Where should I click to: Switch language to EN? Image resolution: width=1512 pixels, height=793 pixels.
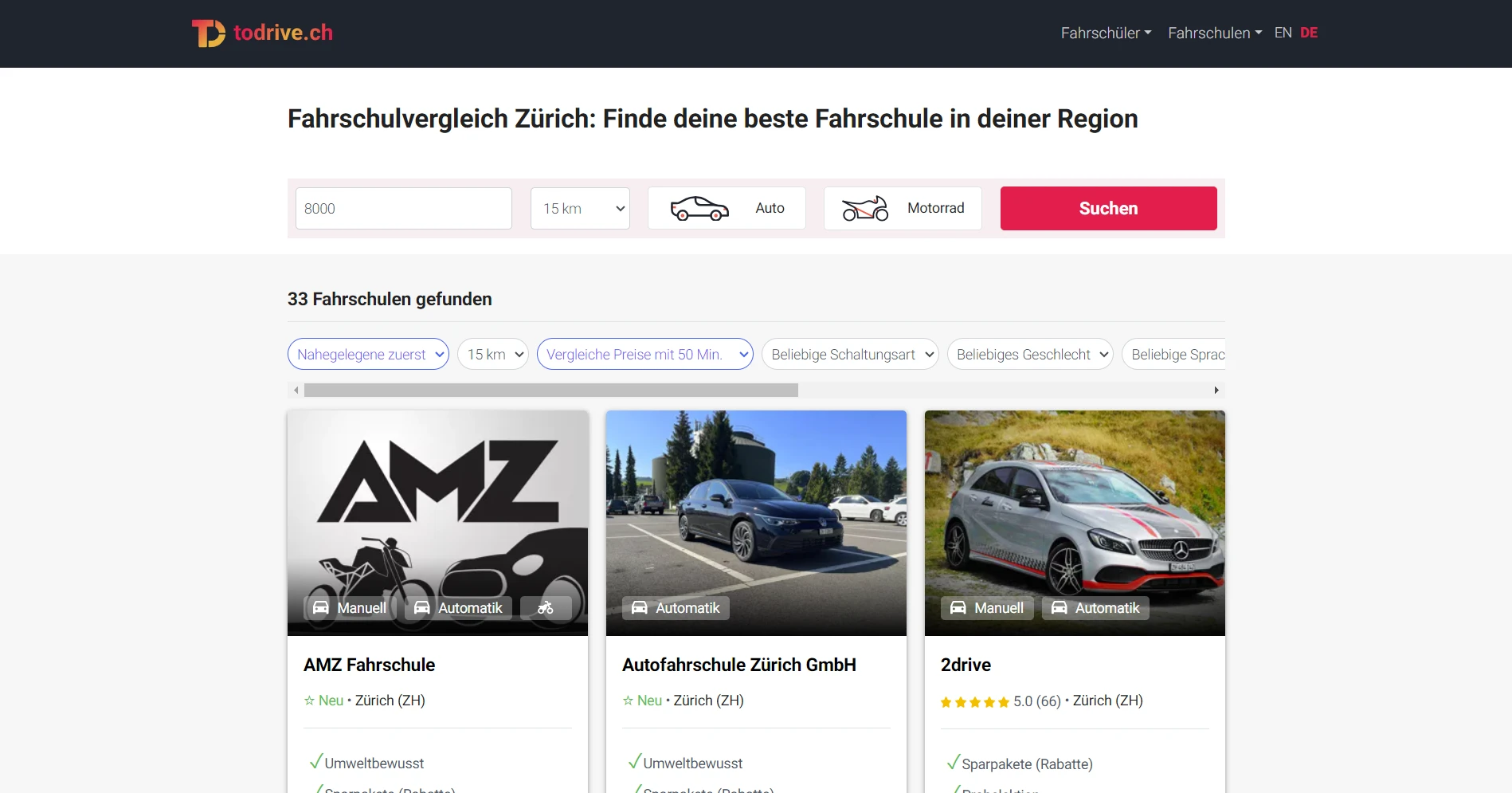pos(1283,33)
